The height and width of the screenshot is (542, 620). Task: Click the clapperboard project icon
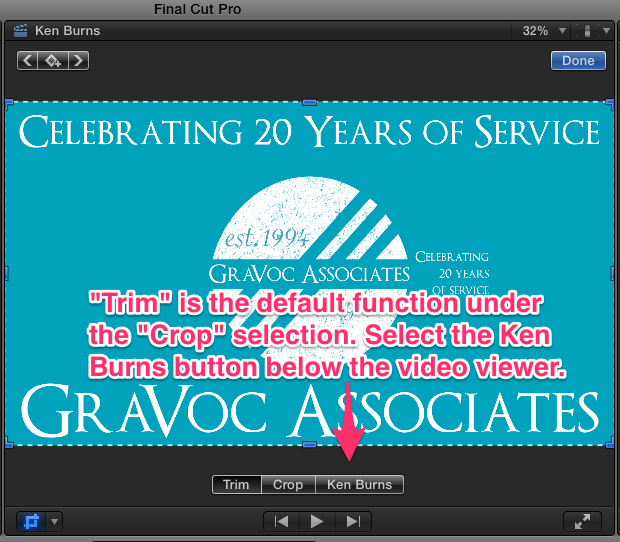tap(21, 30)
